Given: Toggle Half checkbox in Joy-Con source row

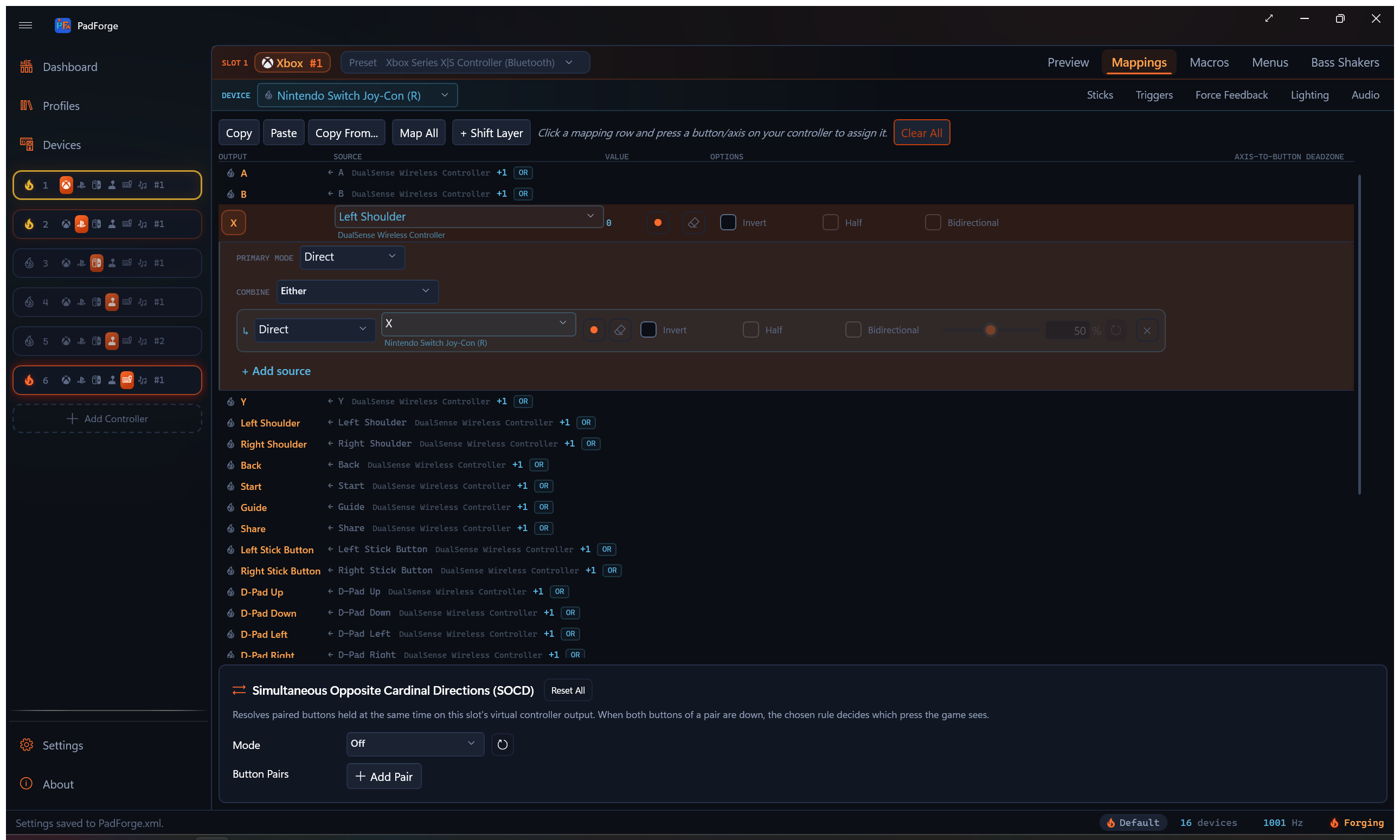Looking at the screenshot, I should pos(751,331).
